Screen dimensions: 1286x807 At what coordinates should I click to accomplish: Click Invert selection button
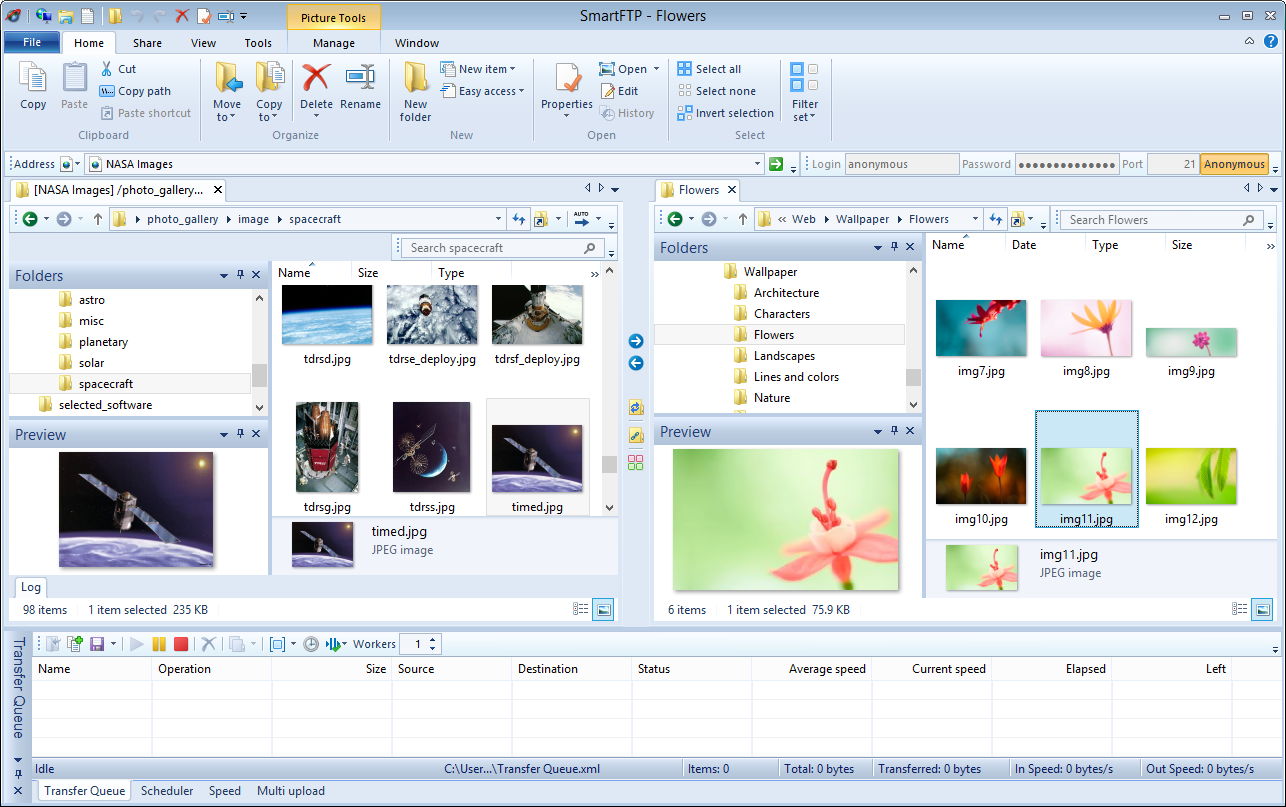(725, 113)
